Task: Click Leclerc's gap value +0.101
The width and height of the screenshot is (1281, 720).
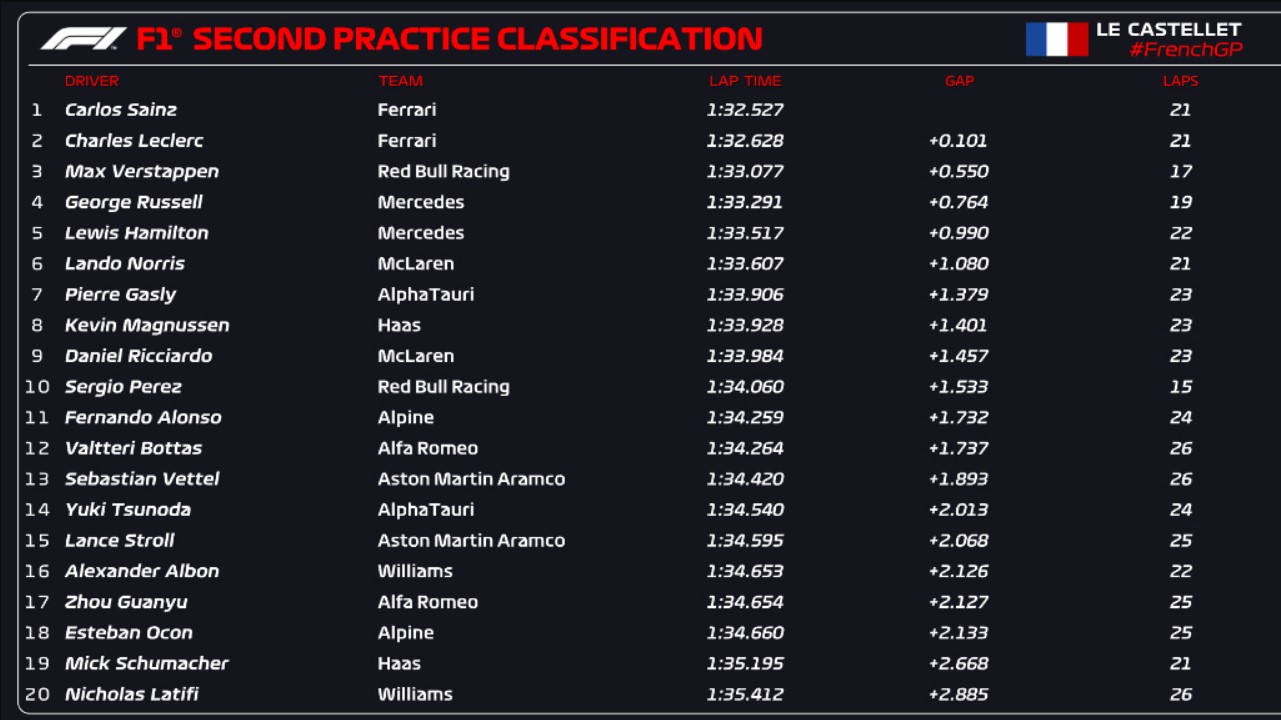Action: pos(958,141)
